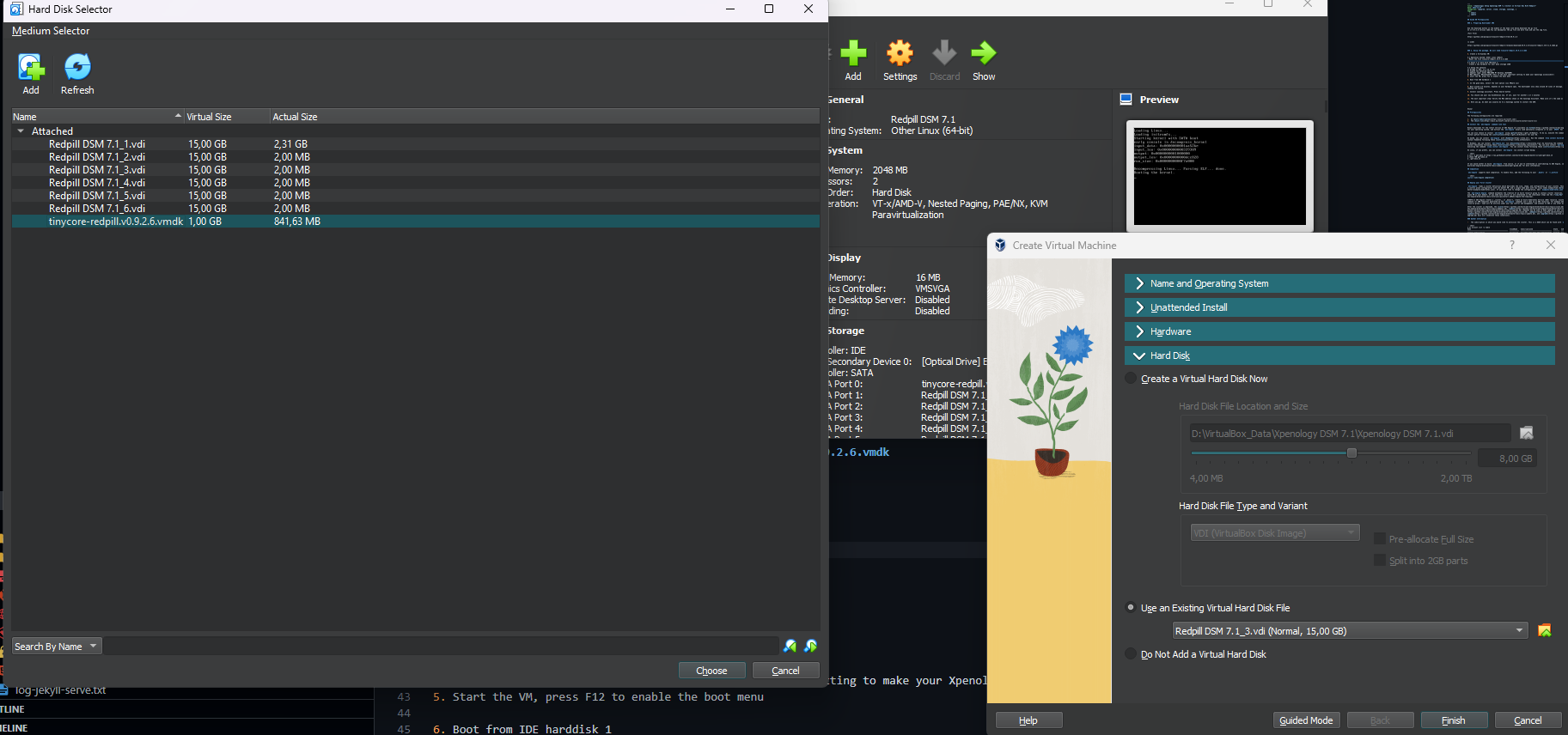Click the 8,00 GB disk size field
Image resolution: width=1568 pixels, height=735 pixels.
point(1507,459)
